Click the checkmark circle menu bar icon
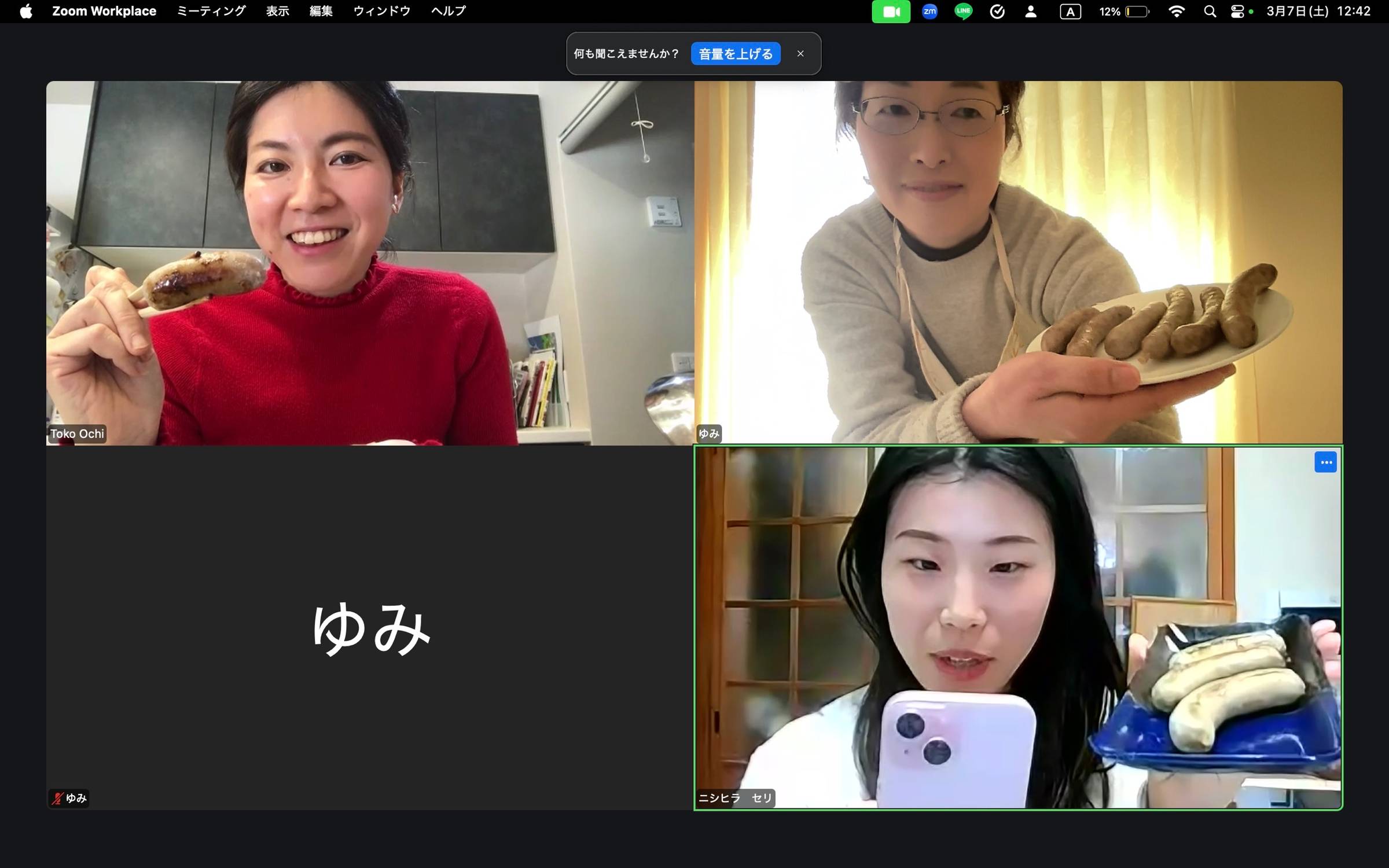 pyautogui.click(x=997, y=12)
